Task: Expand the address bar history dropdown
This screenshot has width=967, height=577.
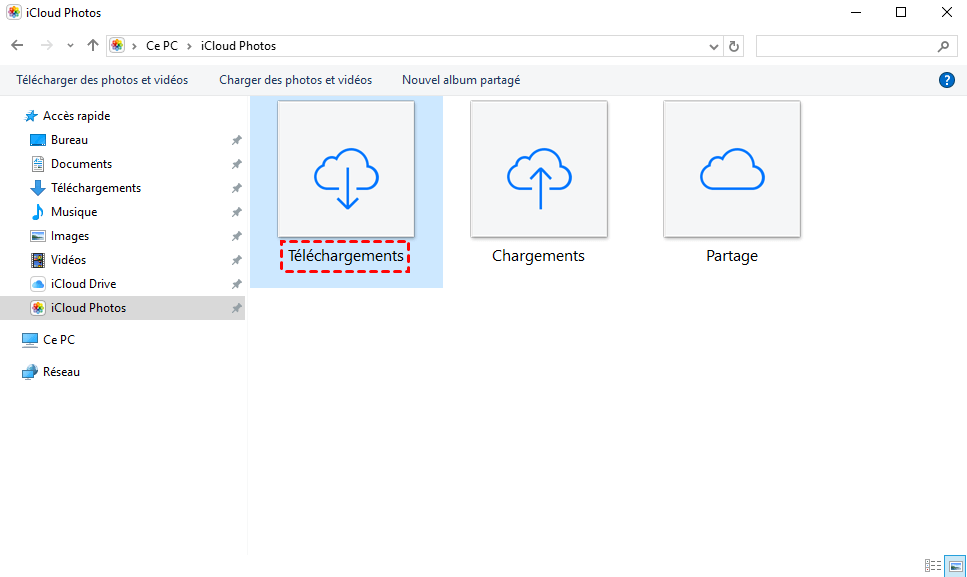Action: 714,46
